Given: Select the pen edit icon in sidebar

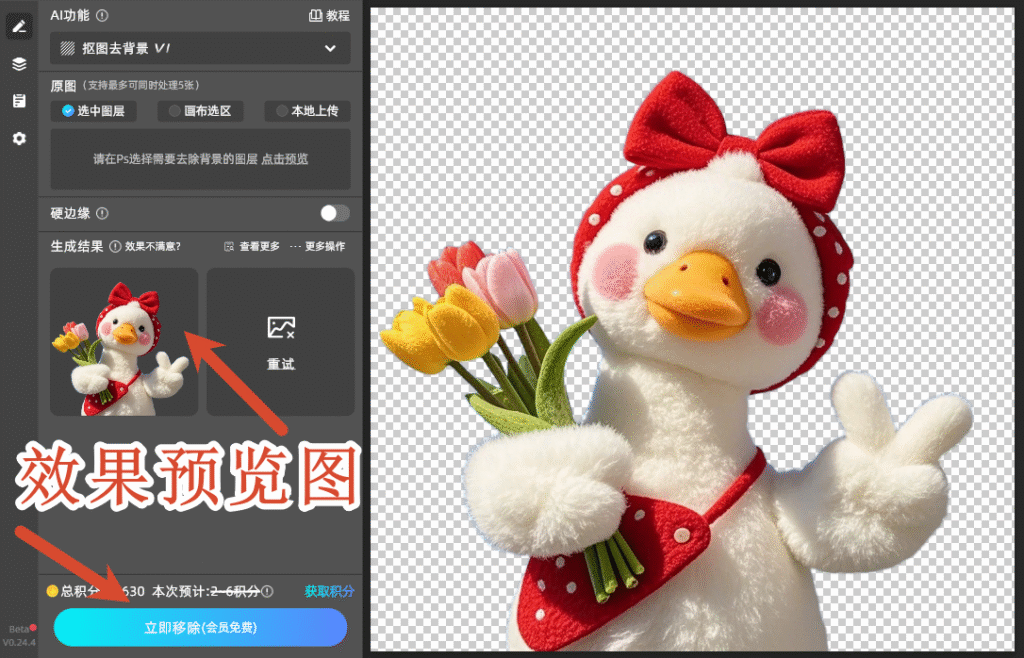Looking at the screenshot, I should (x=19, y=26).
